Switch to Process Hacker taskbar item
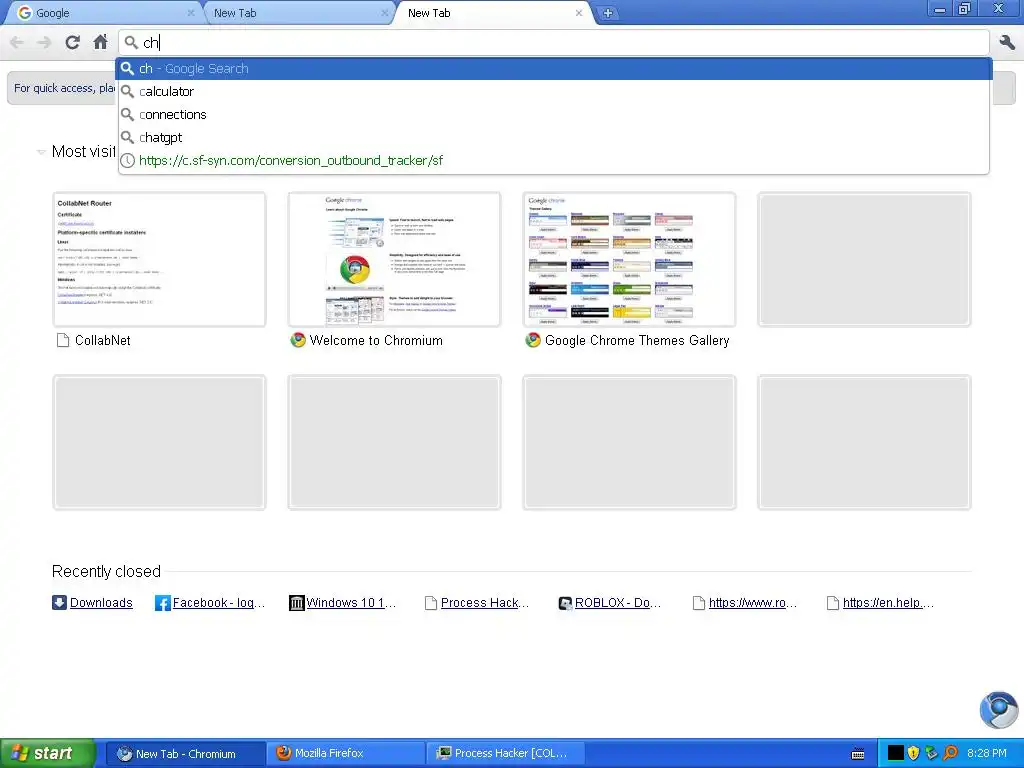 coord(505,754)
